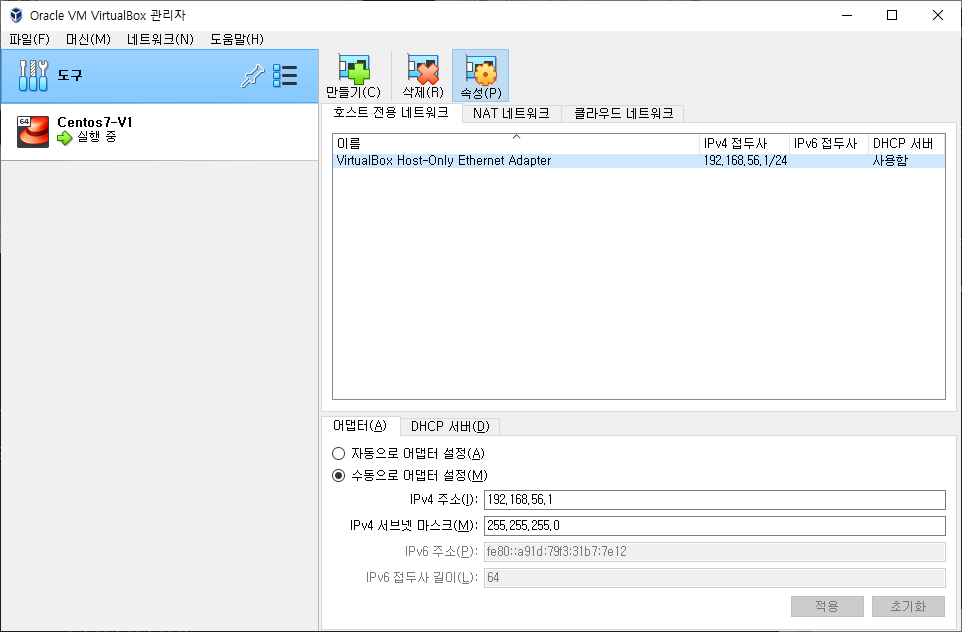
Task: Open the 도움말(H) menu
Action: point(237,39)
